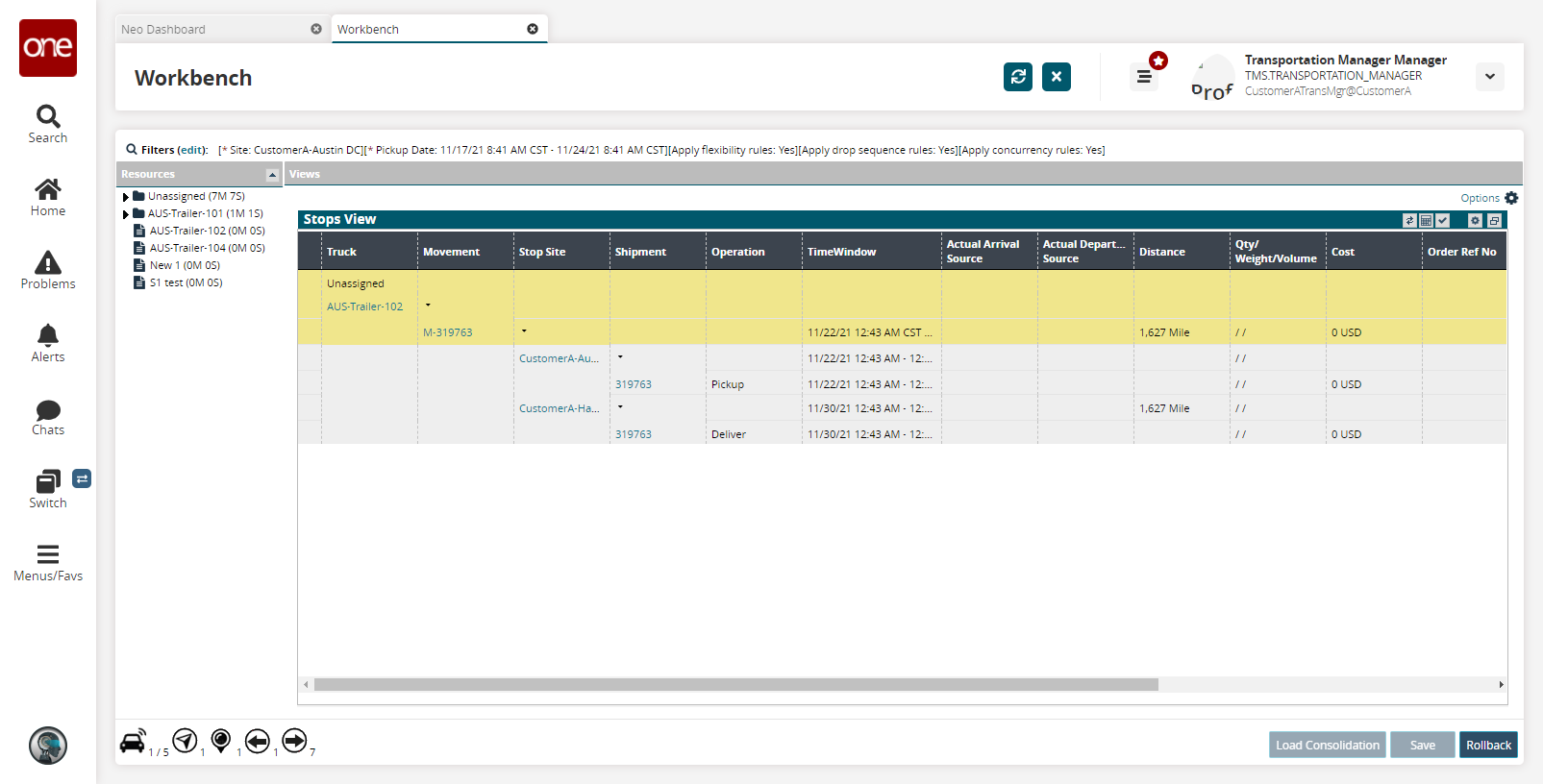Sort by the TimeWindow column header
The width and height of the screenshot is (1543, 784).
[x=872, y=251]
